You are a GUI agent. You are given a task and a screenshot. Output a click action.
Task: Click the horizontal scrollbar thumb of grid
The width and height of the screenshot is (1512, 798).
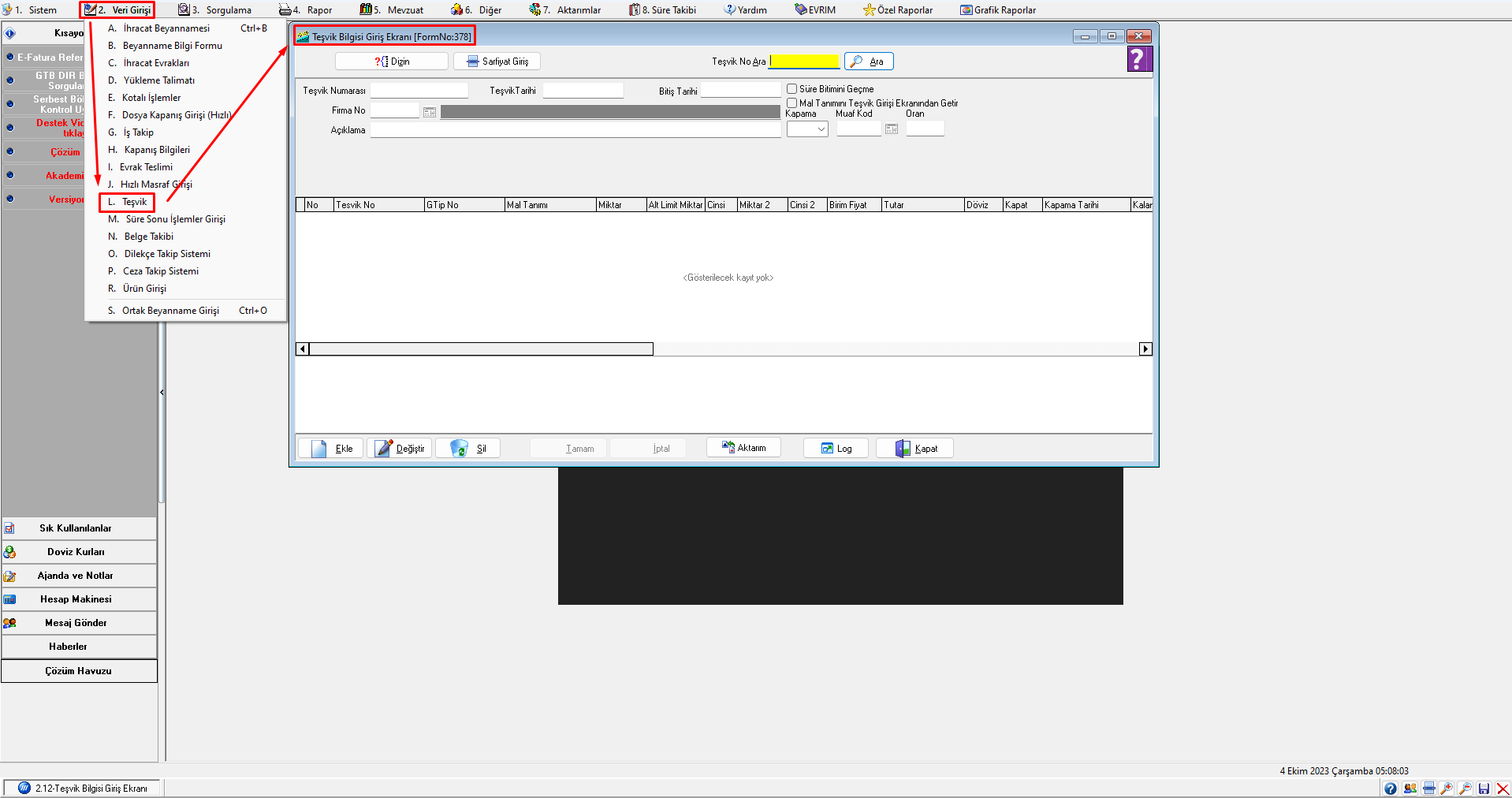pos(482,349)
